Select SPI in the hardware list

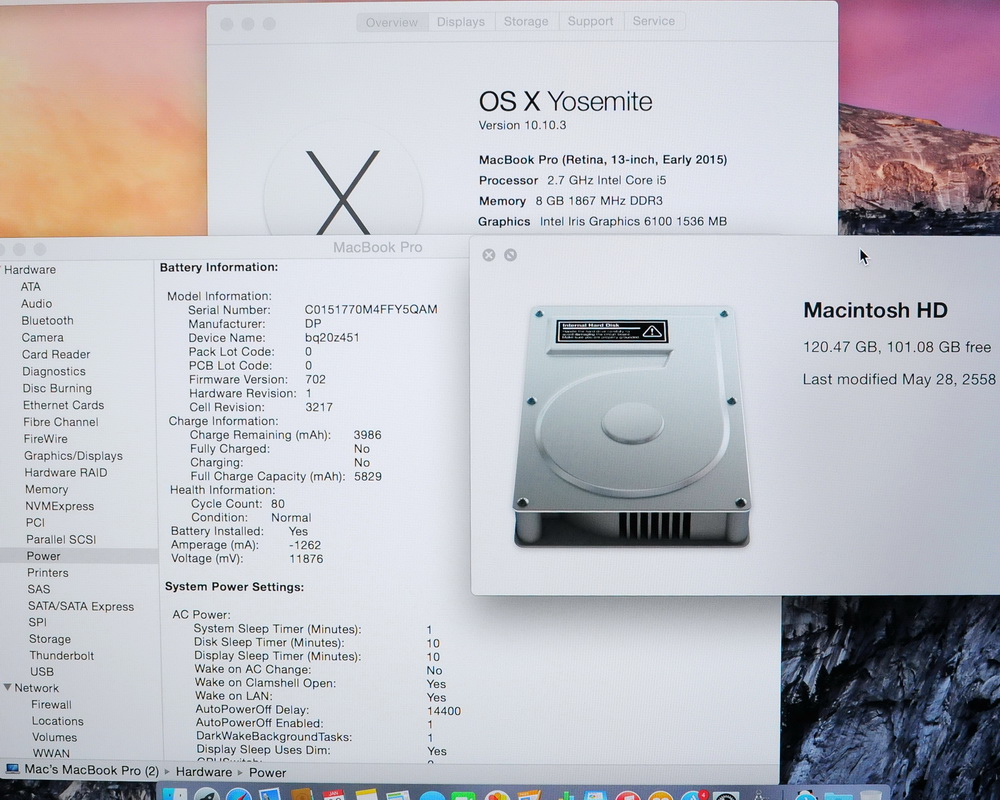click(38, 622)
